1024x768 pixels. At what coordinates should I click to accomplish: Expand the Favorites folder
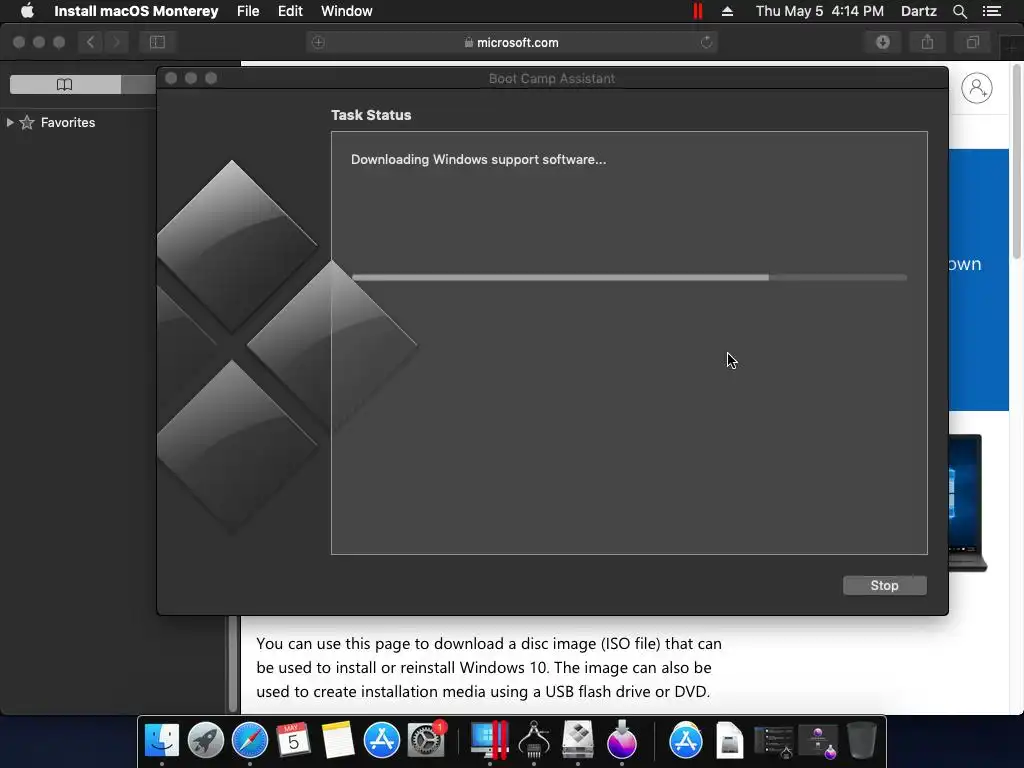tap(10, 122)
